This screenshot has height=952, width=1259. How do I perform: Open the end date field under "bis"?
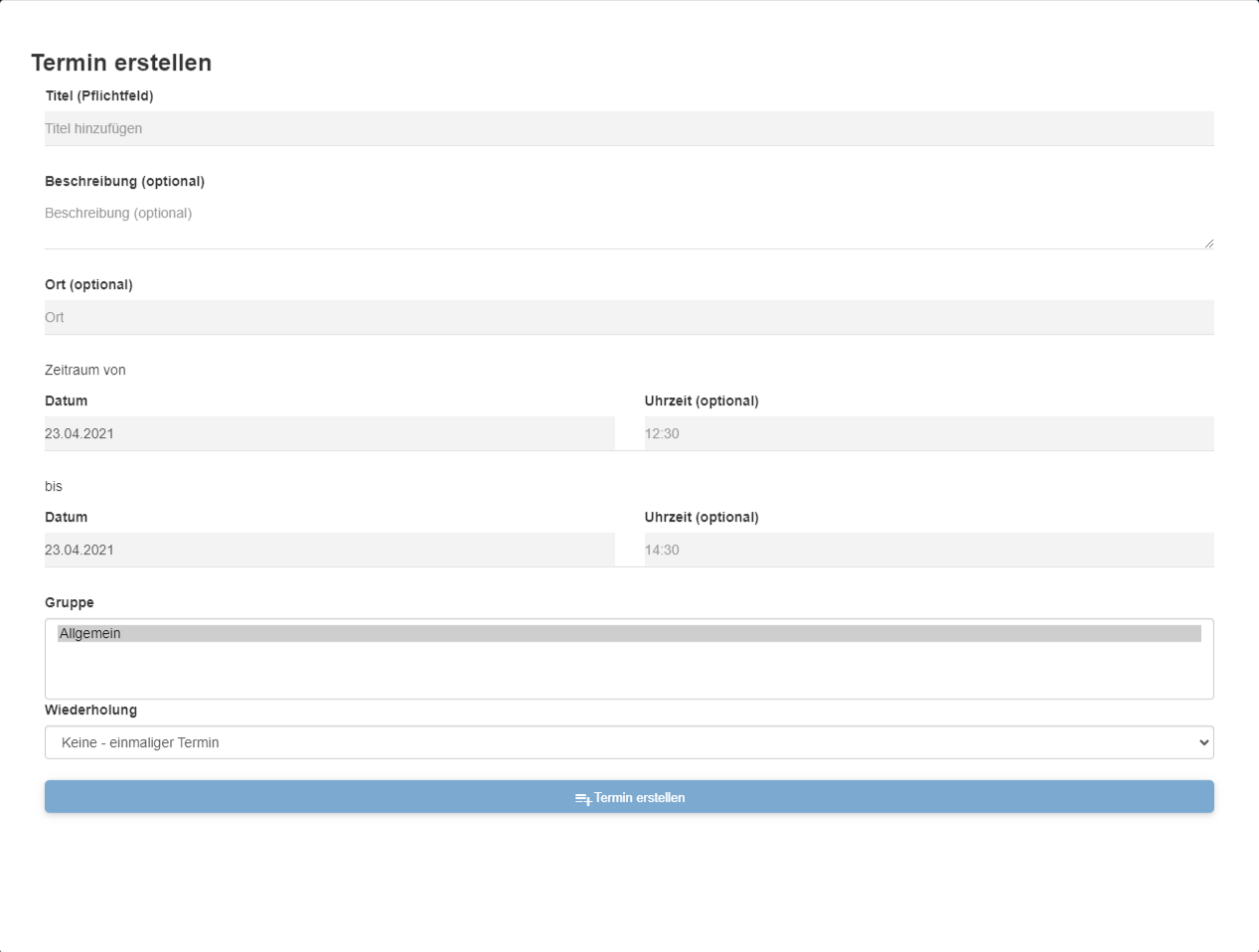pos(329,551)
